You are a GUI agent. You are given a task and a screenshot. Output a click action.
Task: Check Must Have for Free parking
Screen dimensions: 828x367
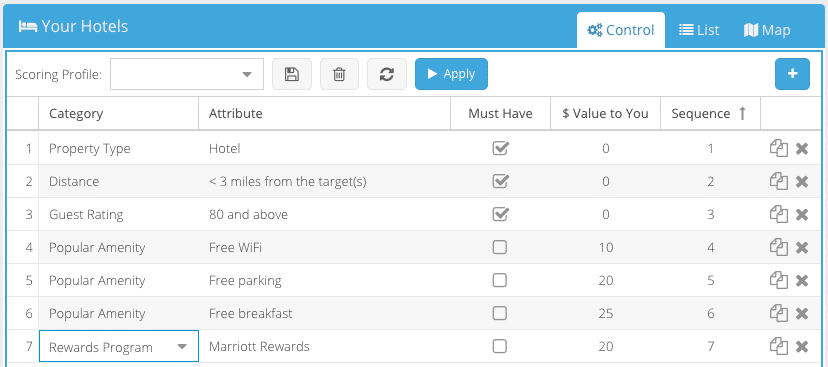(500, 280)
